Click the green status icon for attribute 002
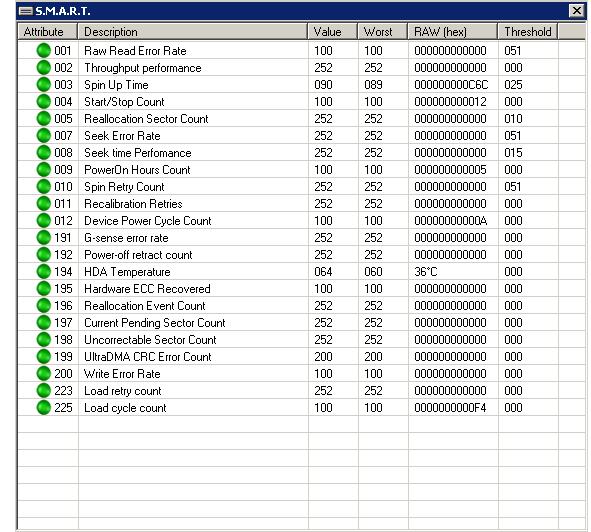This screenshot has width=591, height=532. (x=44, y=67)
